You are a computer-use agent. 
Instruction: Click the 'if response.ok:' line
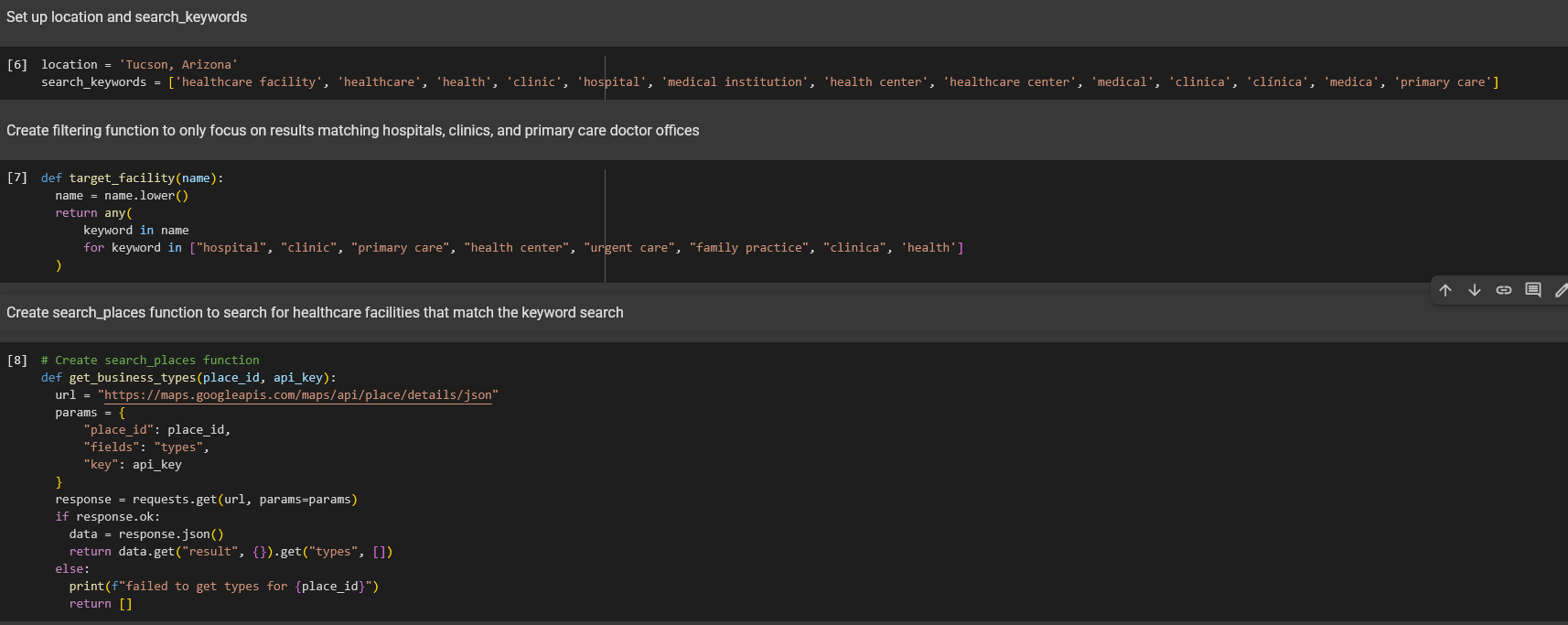[107, 517]
